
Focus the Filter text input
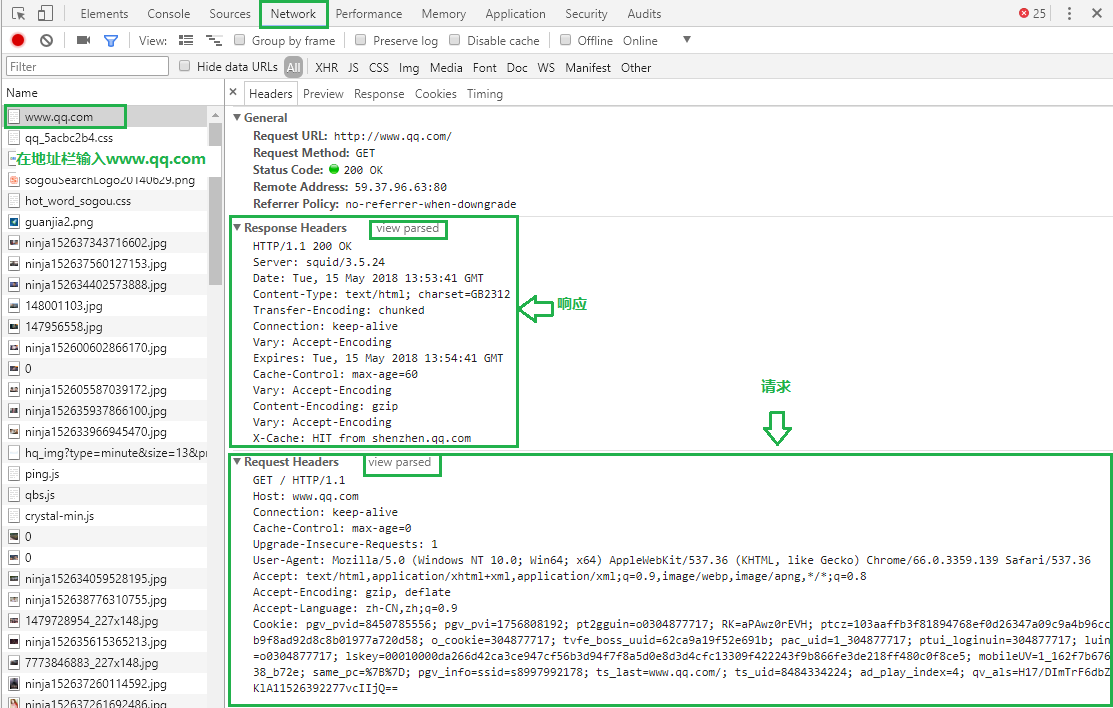pos(87,66)
